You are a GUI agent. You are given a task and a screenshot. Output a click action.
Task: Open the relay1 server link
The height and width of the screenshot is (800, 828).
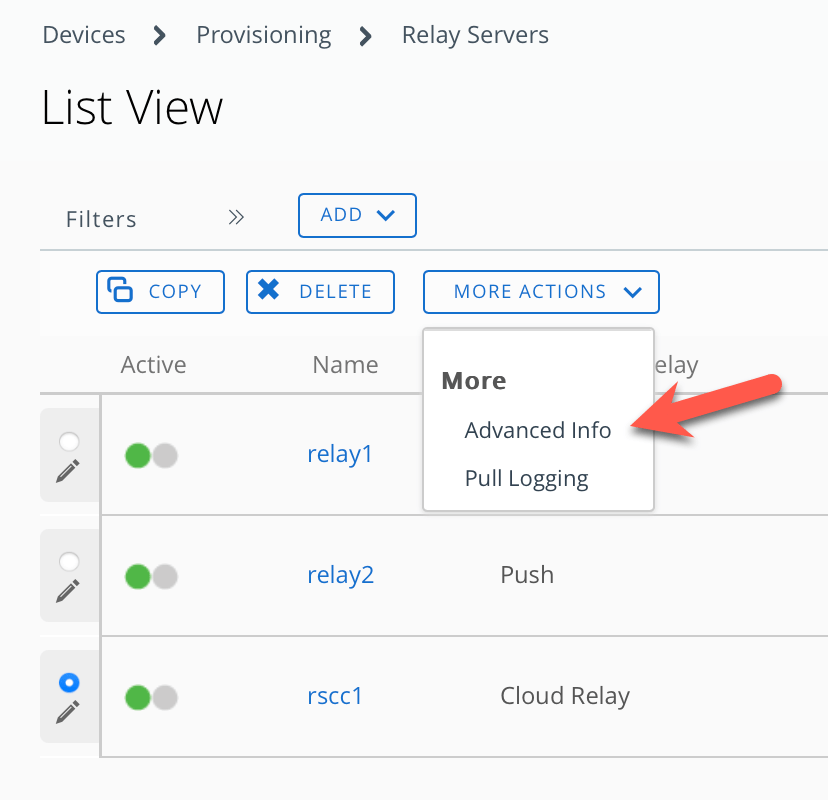pos(339,454)
